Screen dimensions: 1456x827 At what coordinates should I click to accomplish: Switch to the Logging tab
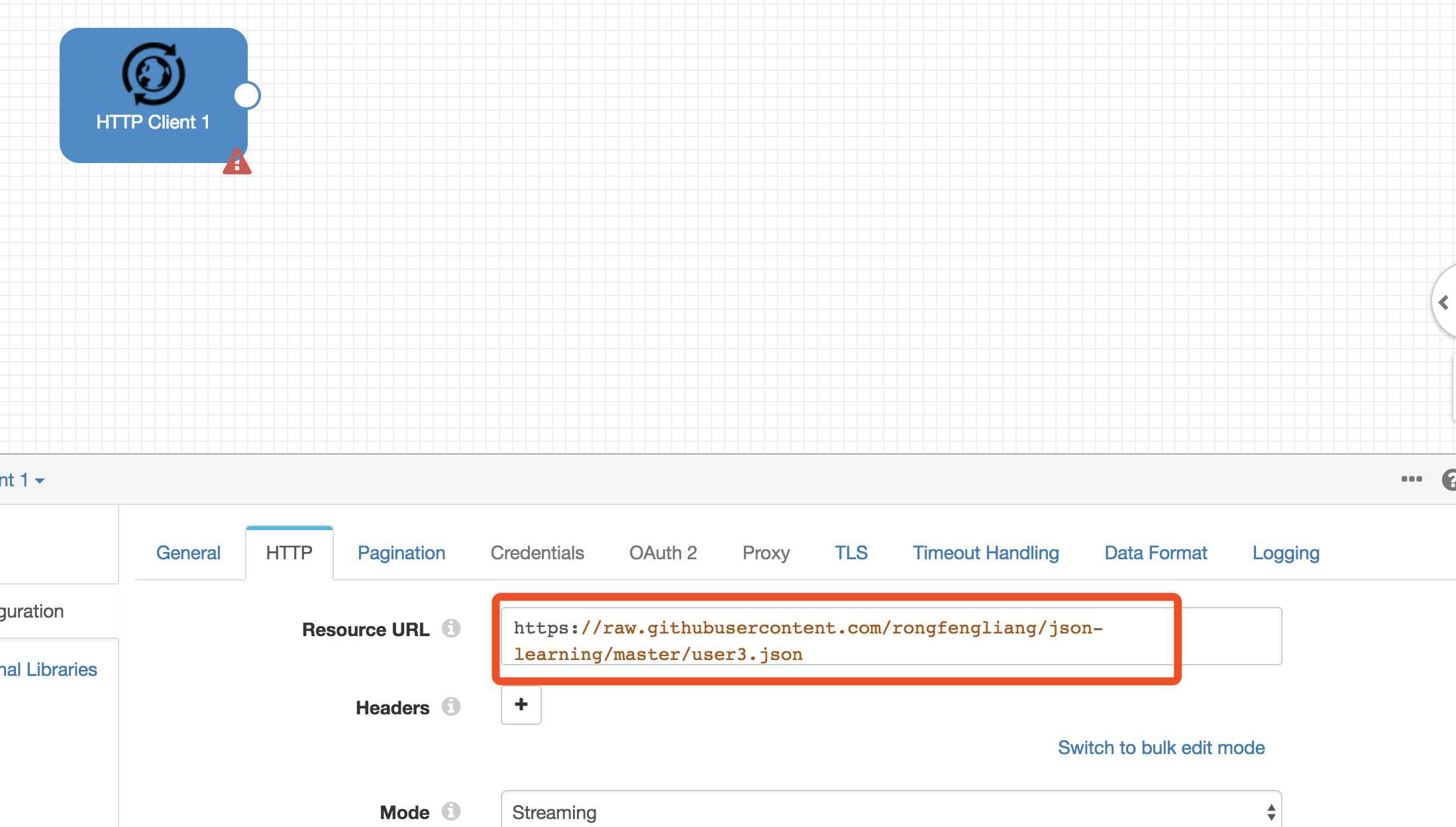click(x=1286, y=553)
